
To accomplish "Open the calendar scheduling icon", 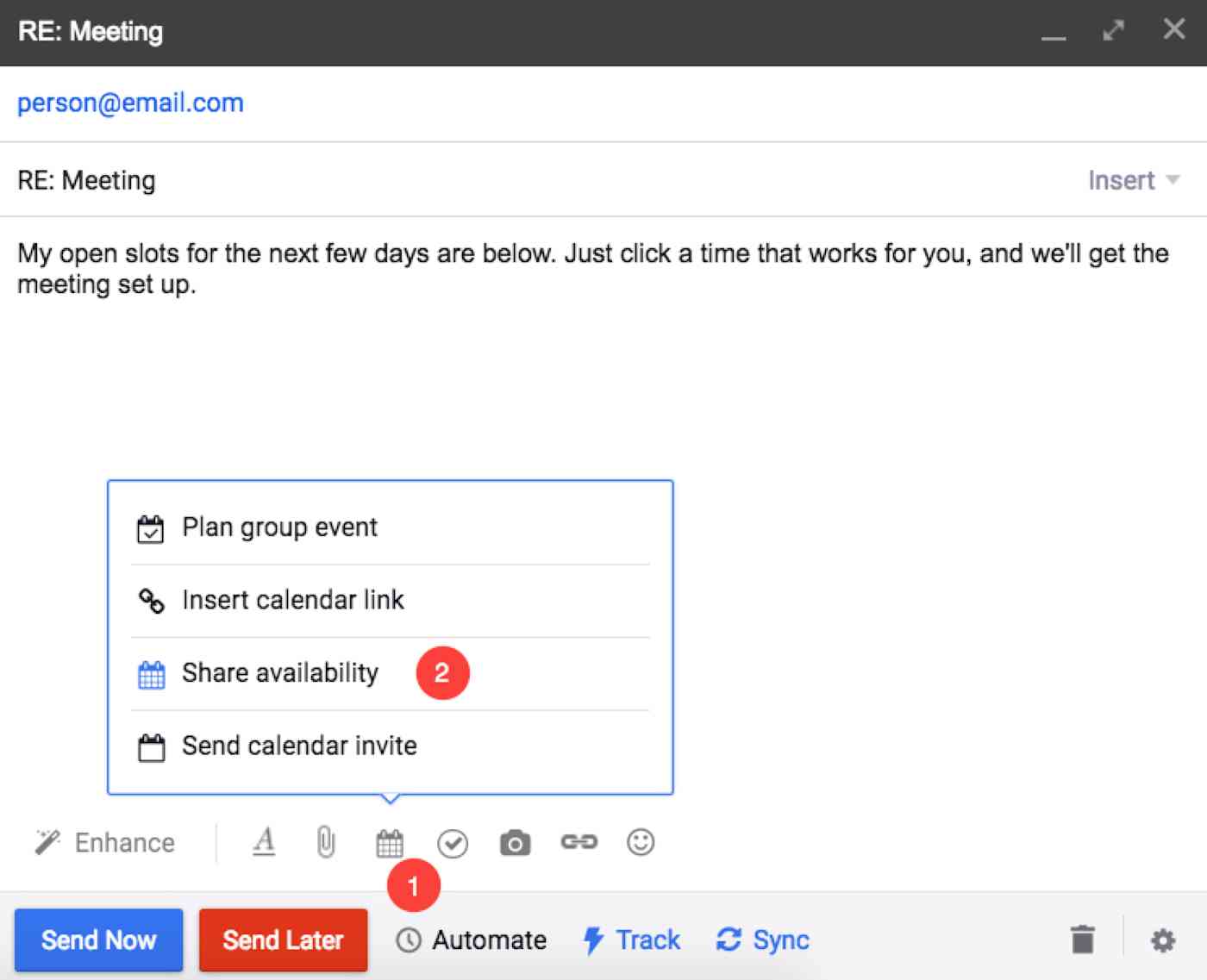I will 390,843.
